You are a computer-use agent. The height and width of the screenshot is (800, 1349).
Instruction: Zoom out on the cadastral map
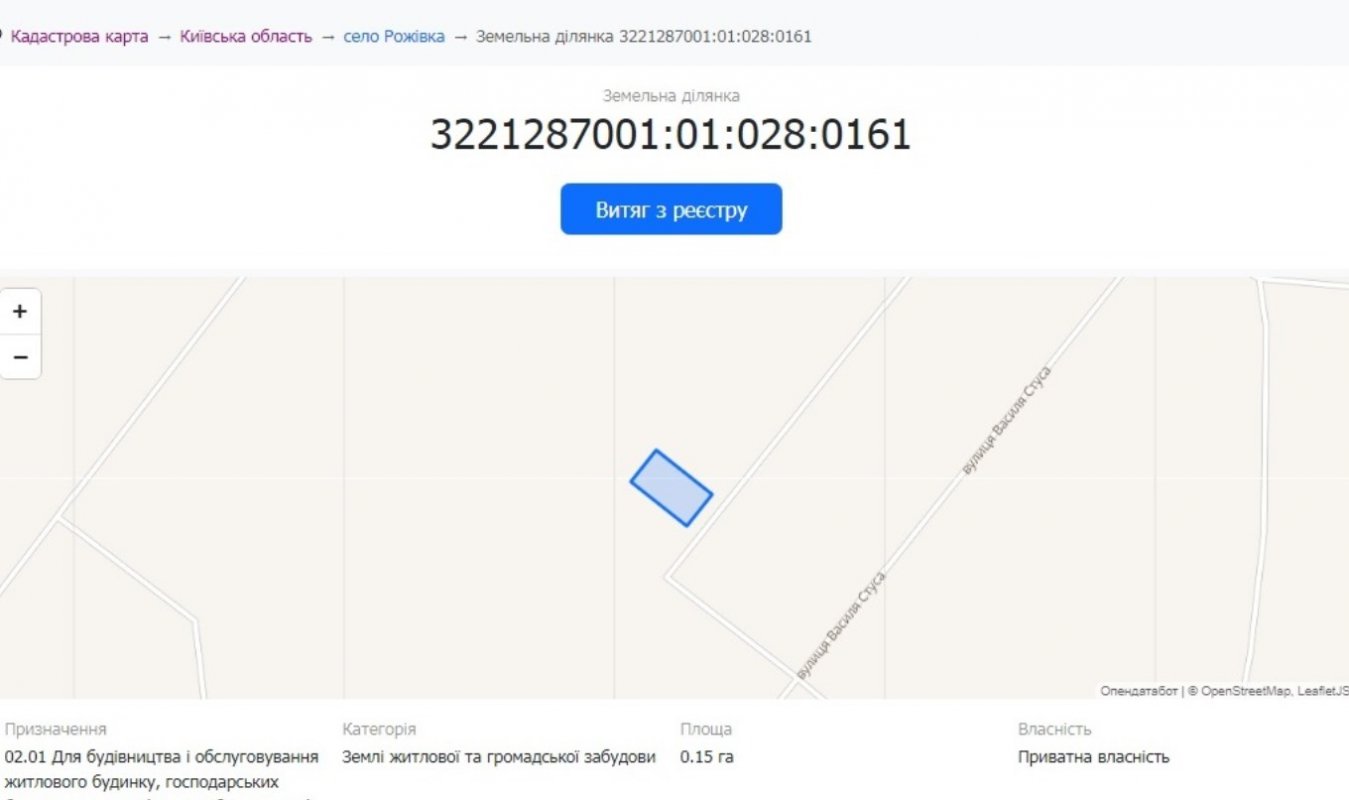pos(20,357)
